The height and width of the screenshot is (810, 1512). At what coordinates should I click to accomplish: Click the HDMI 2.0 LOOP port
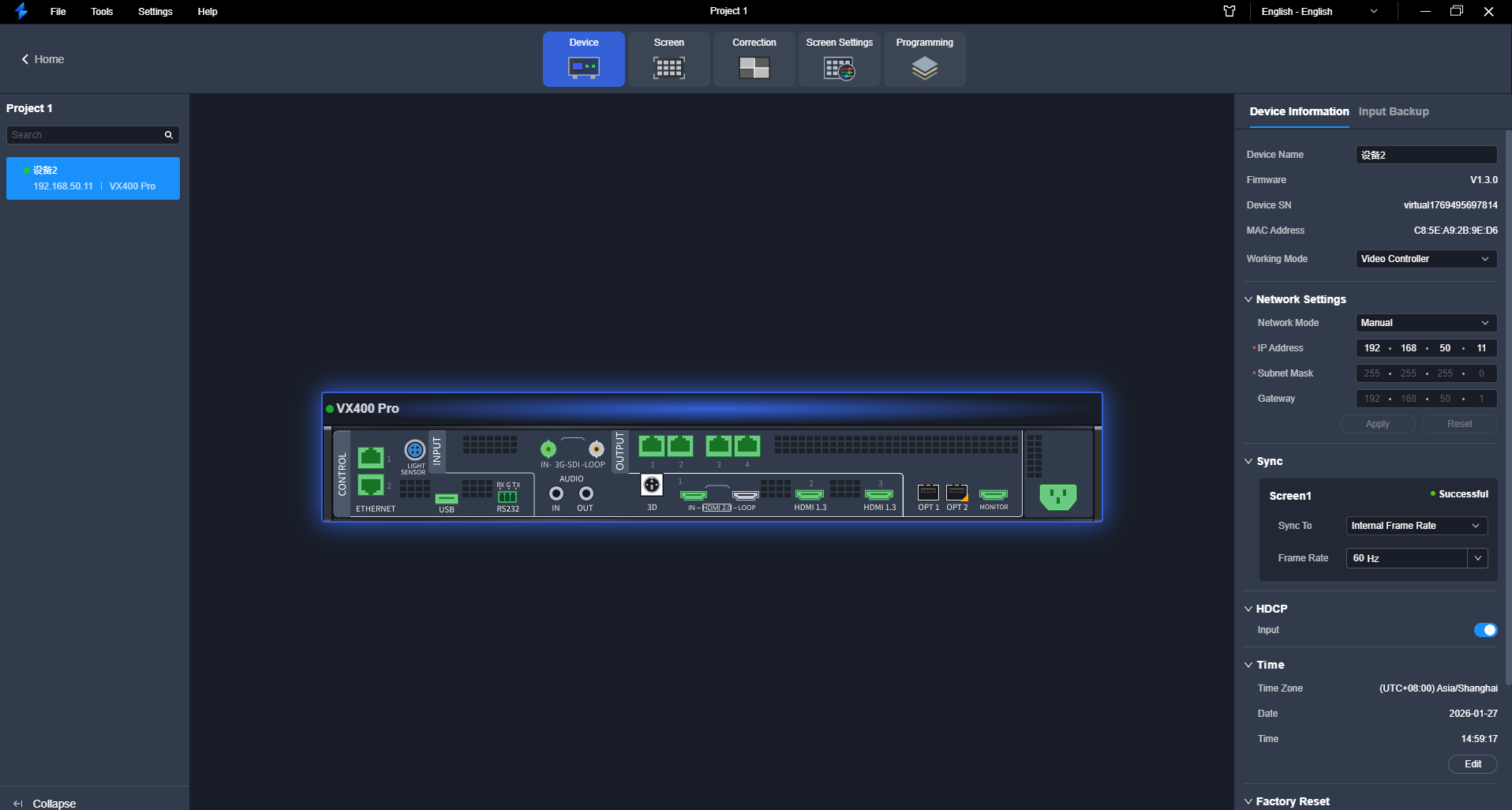746,496
